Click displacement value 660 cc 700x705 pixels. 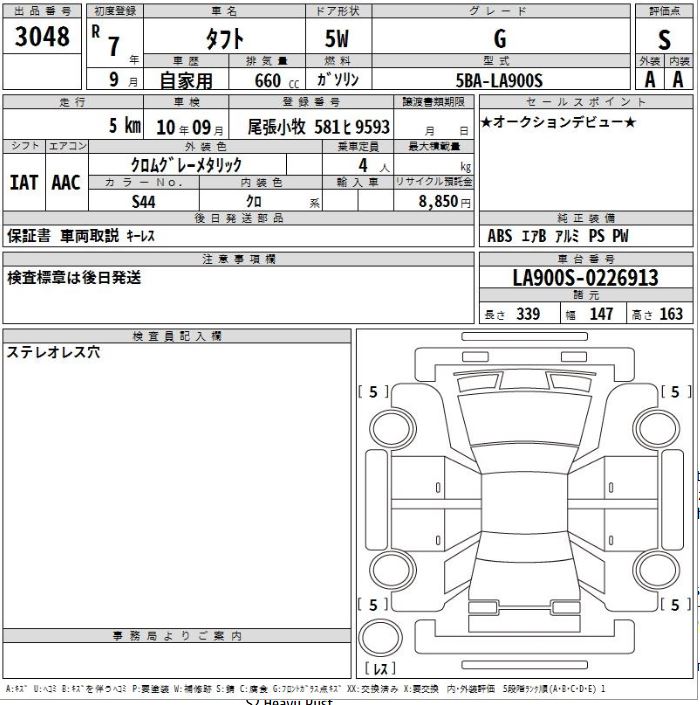(276, 81)
